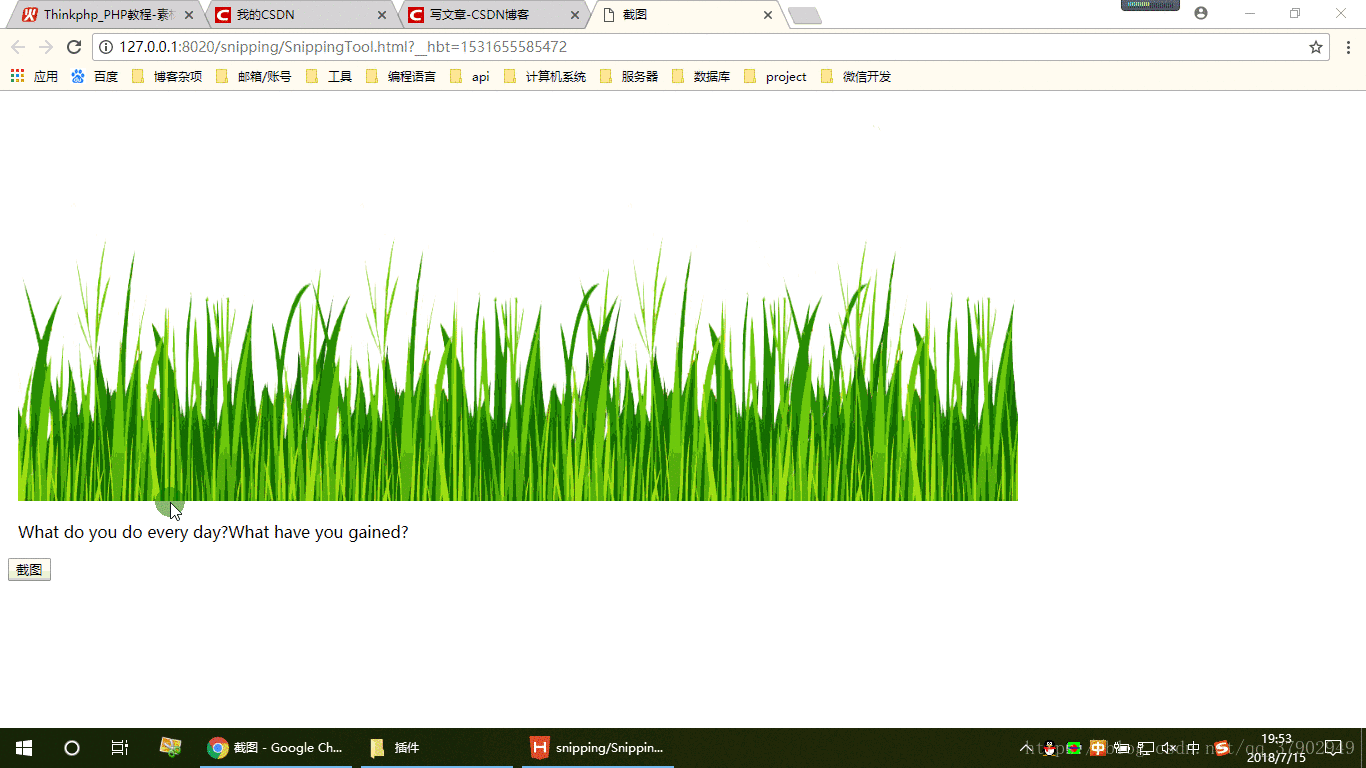Open the pinned paint-like app on taskbar

[x=171, y=748]
